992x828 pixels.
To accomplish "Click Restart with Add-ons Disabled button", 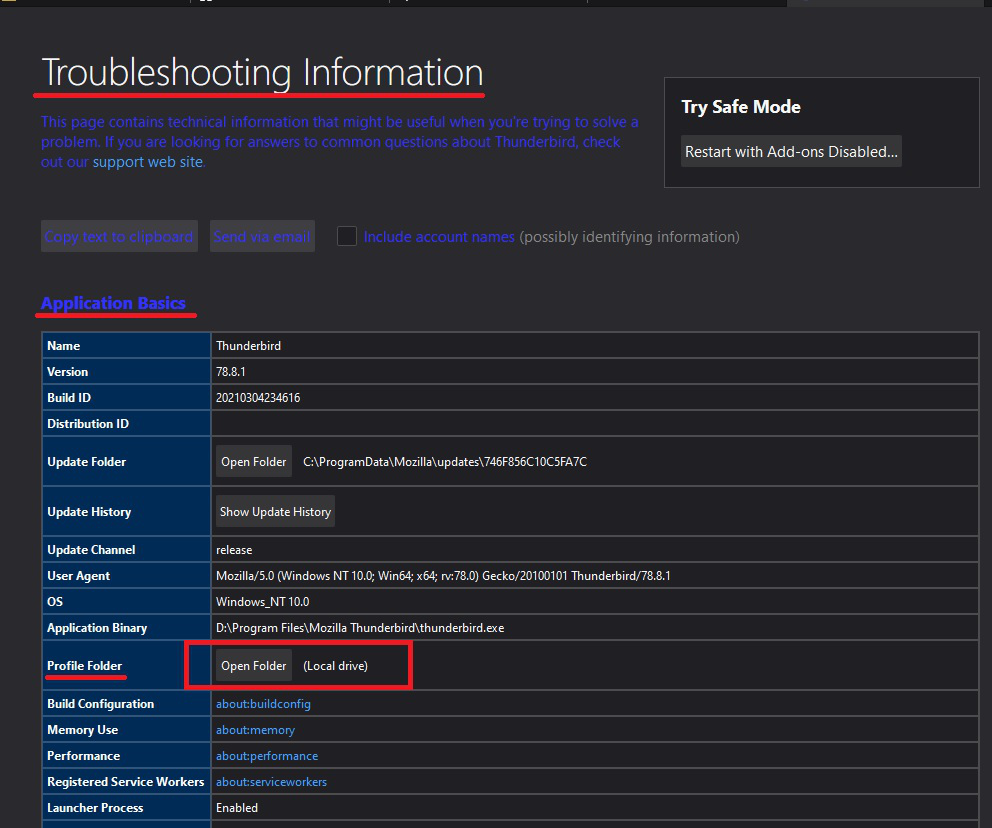I will pyautogui.click(x=791, y=152).
